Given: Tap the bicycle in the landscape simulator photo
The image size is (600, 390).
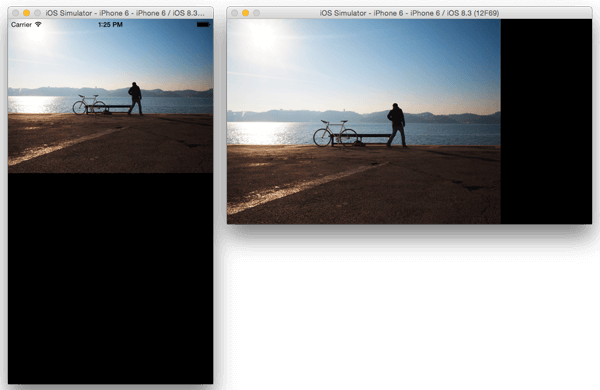Looking at the screenshot, I should pyautogui.click(x=335, y=133).
